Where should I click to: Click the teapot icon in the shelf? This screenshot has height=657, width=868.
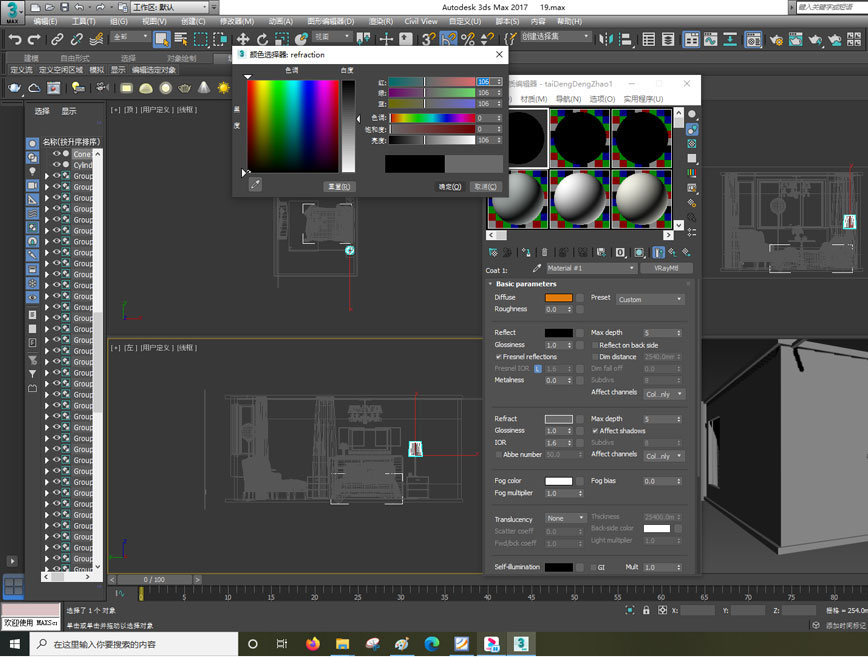tap(184, 87)
